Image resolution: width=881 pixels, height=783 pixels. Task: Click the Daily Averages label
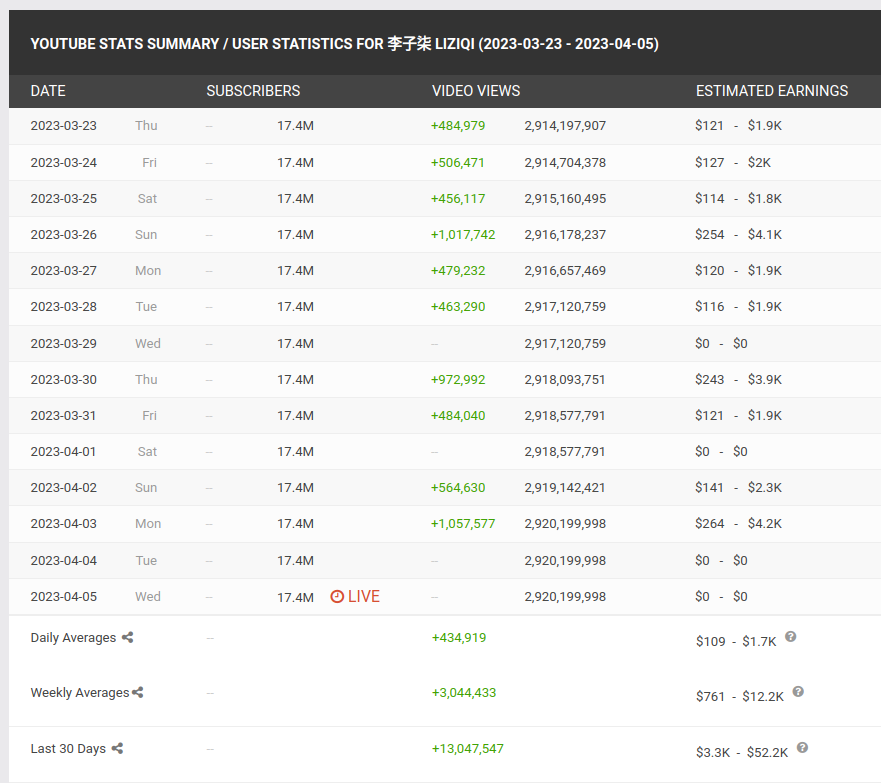coord(73,638)
